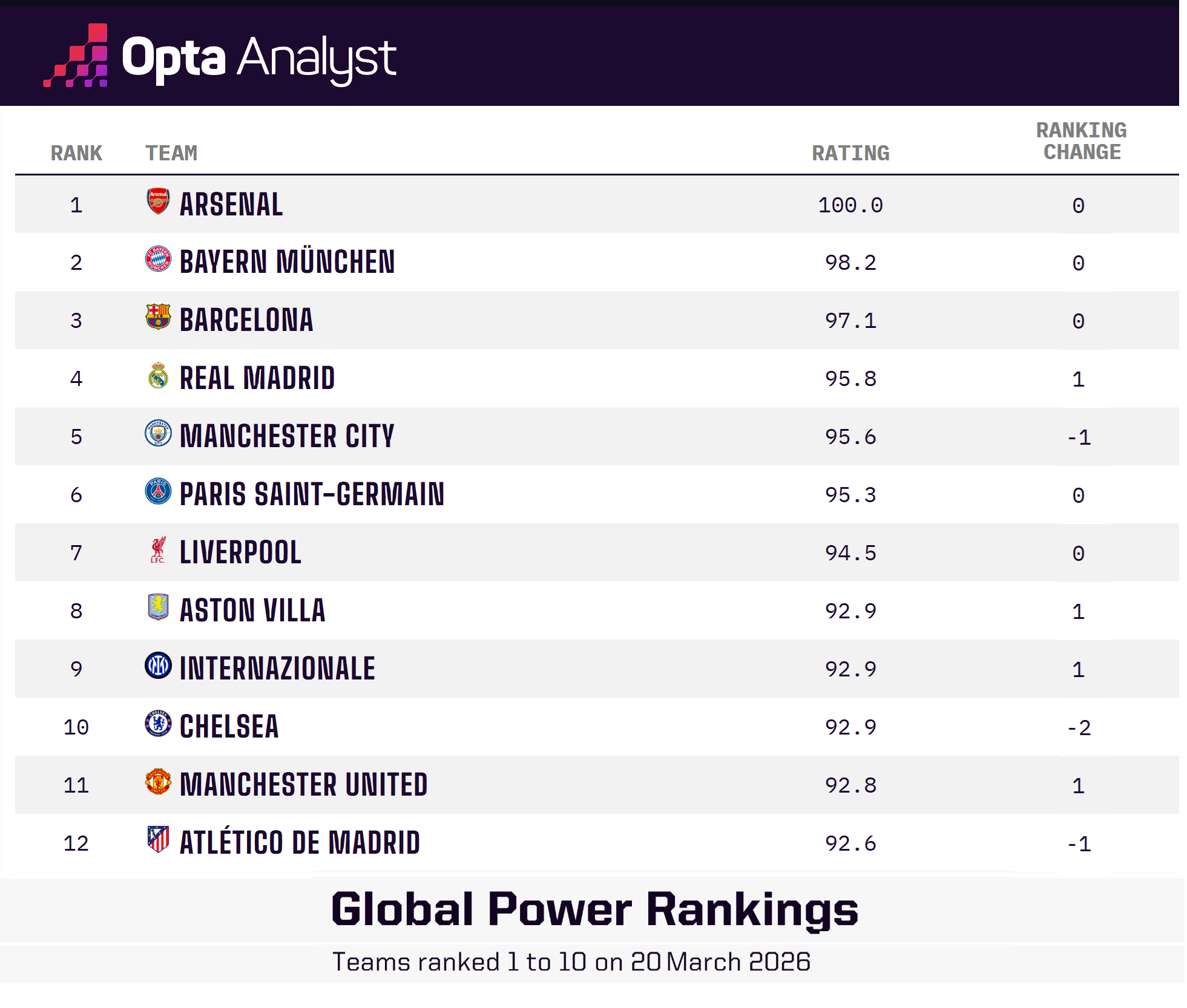Click the Aston Villa crest
The image size is (1187, 1008).
tap(158, 607)
